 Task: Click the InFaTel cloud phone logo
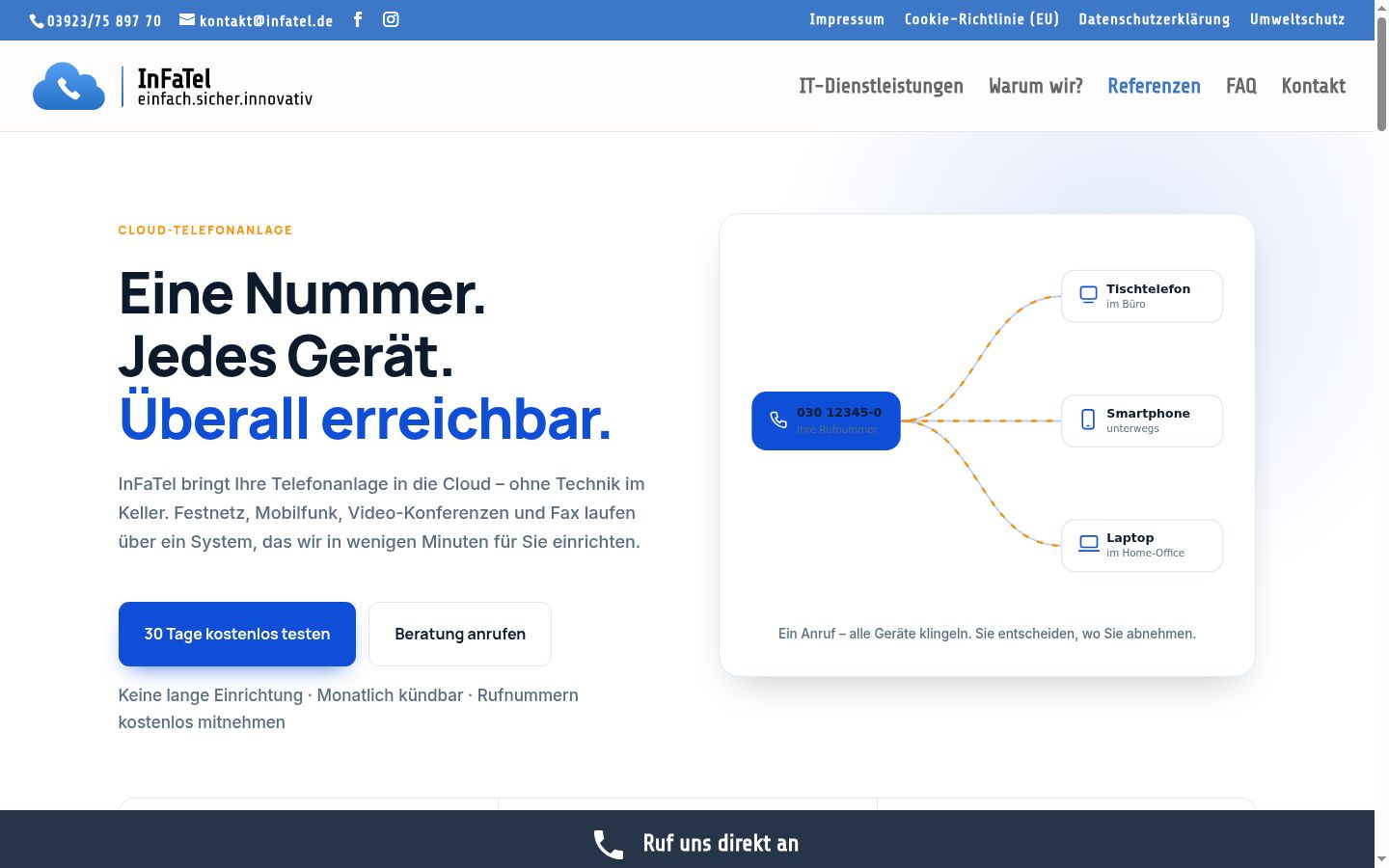coord(69,86)
